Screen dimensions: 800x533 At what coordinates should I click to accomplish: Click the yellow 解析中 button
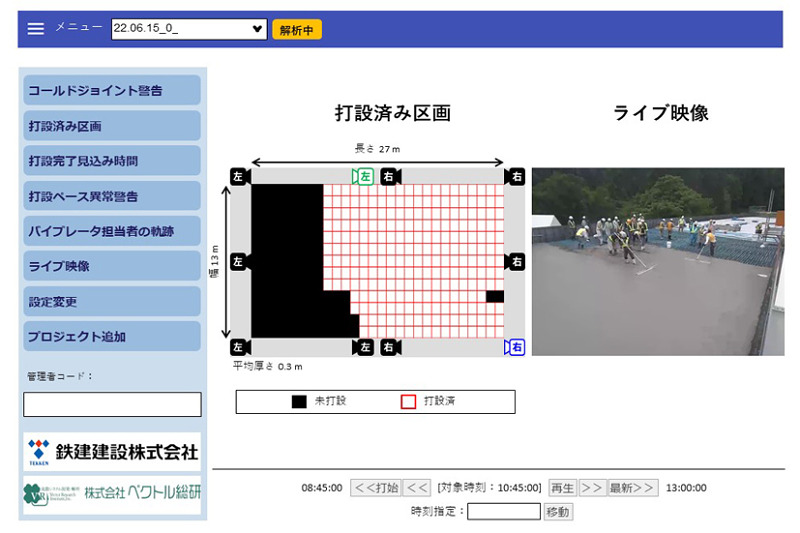tap(297, 30)
